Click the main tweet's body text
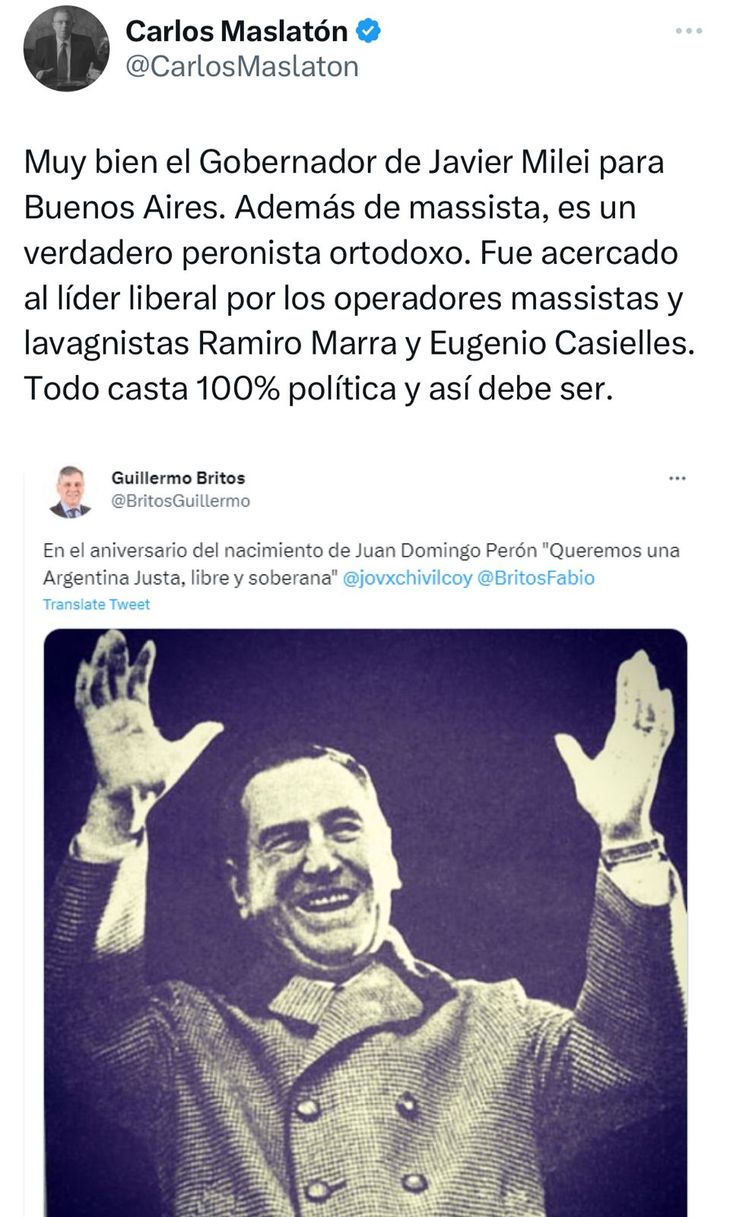 pyautogui.click(x=359, y=275)
